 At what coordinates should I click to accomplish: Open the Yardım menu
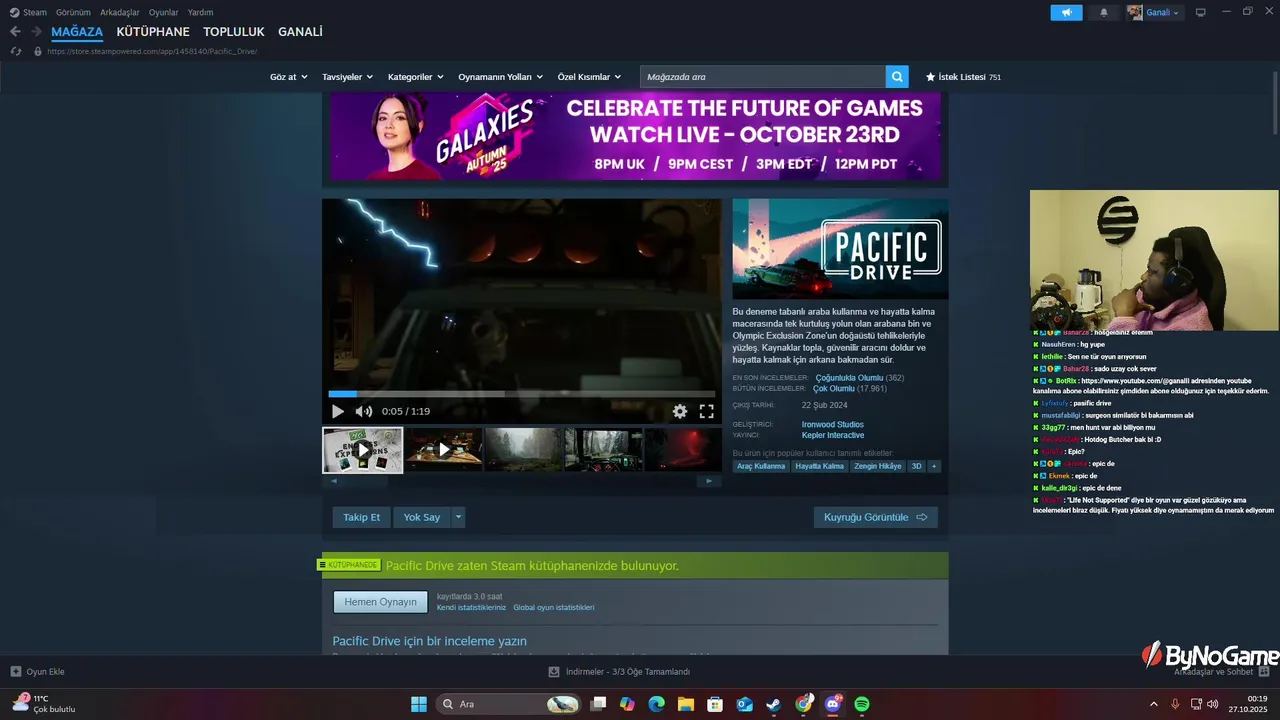click(x=200, y=12)
